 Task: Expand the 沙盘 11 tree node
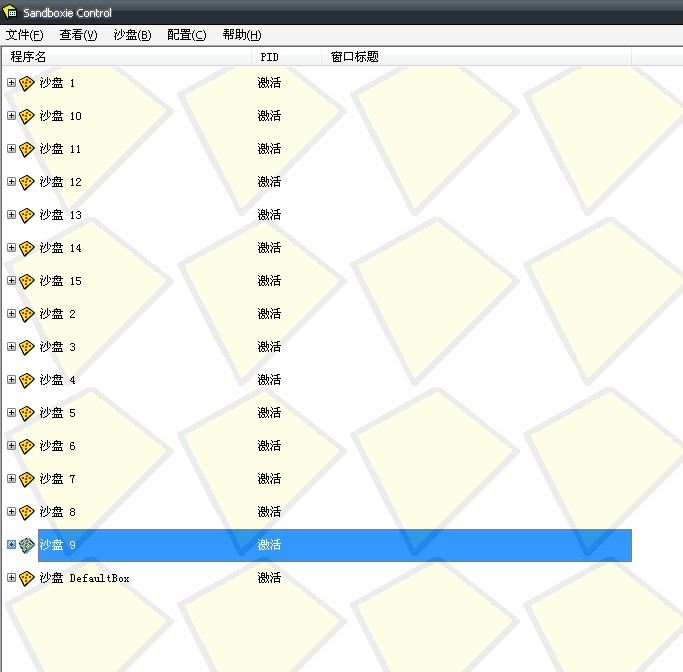tap(11, 149)
